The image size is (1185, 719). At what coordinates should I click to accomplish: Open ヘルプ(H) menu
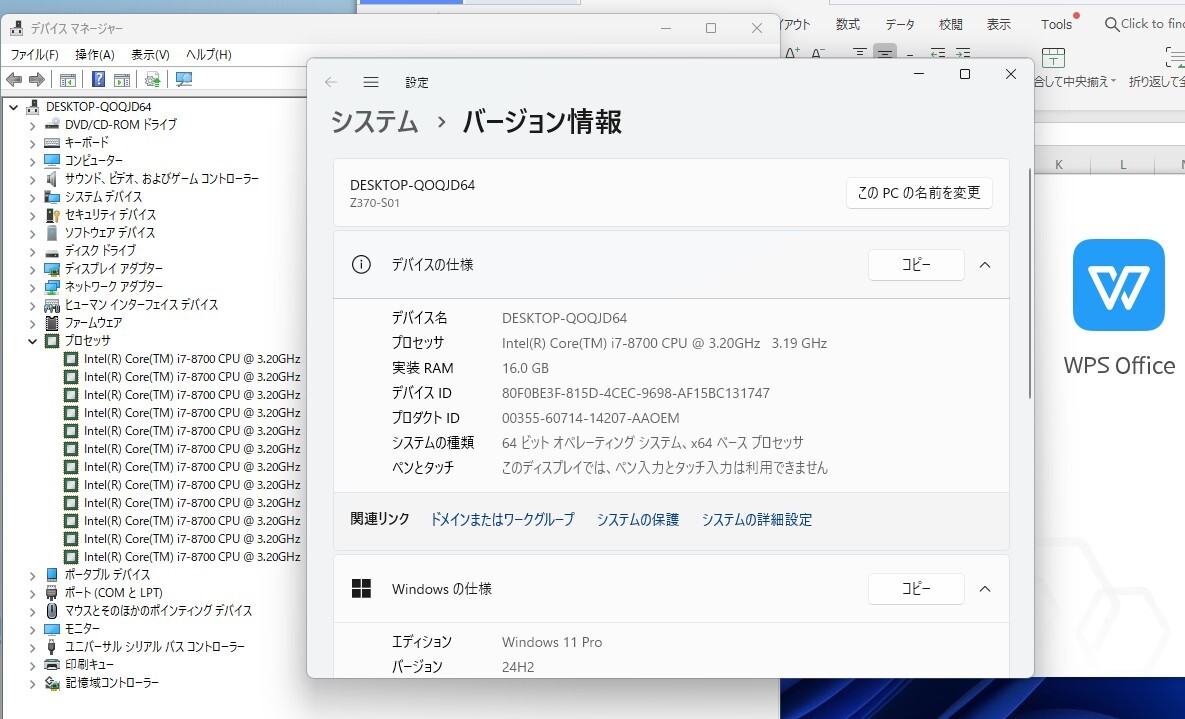[x=209, y=54]
